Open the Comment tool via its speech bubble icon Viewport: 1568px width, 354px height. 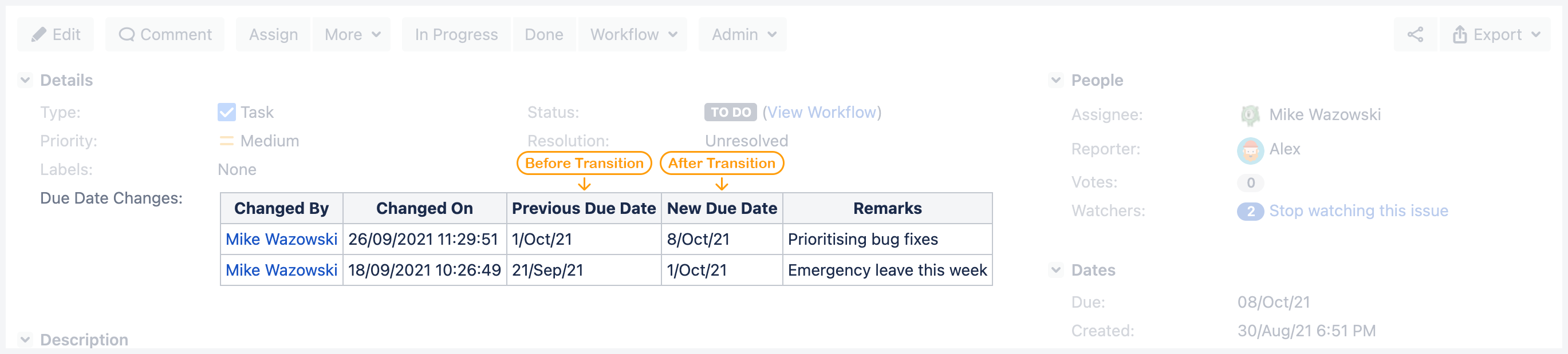126,34
